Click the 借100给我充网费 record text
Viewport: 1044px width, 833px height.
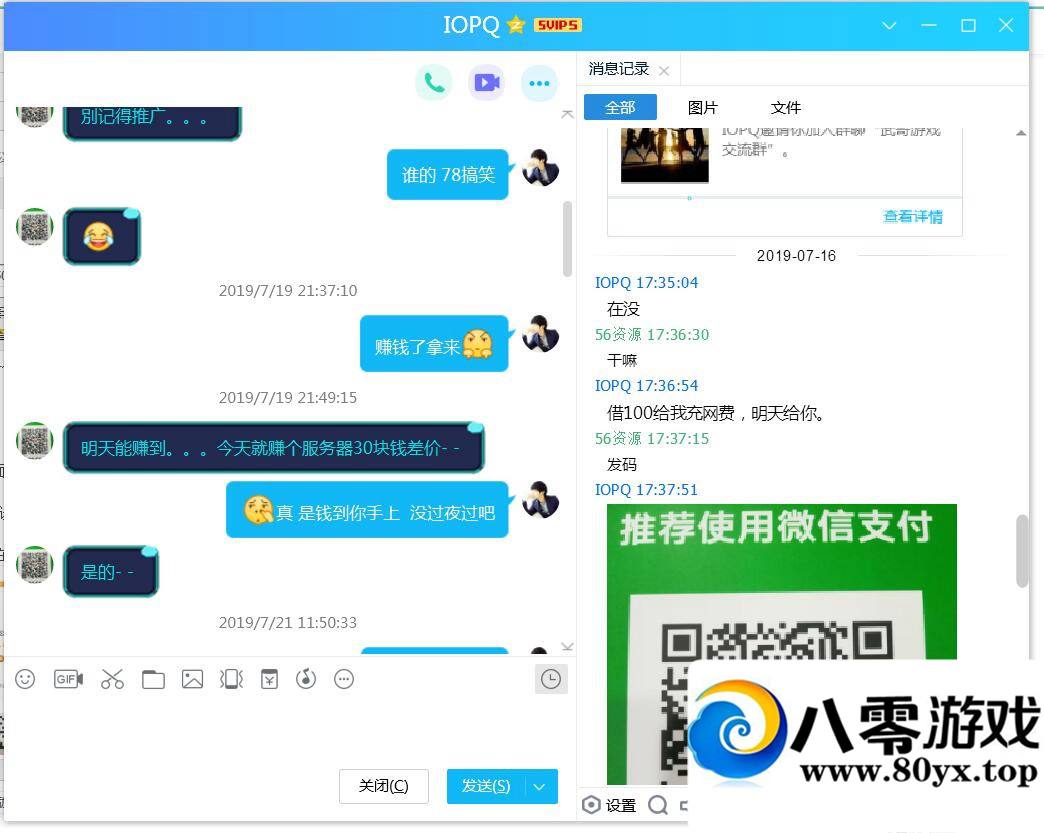[x=716, y=413]
